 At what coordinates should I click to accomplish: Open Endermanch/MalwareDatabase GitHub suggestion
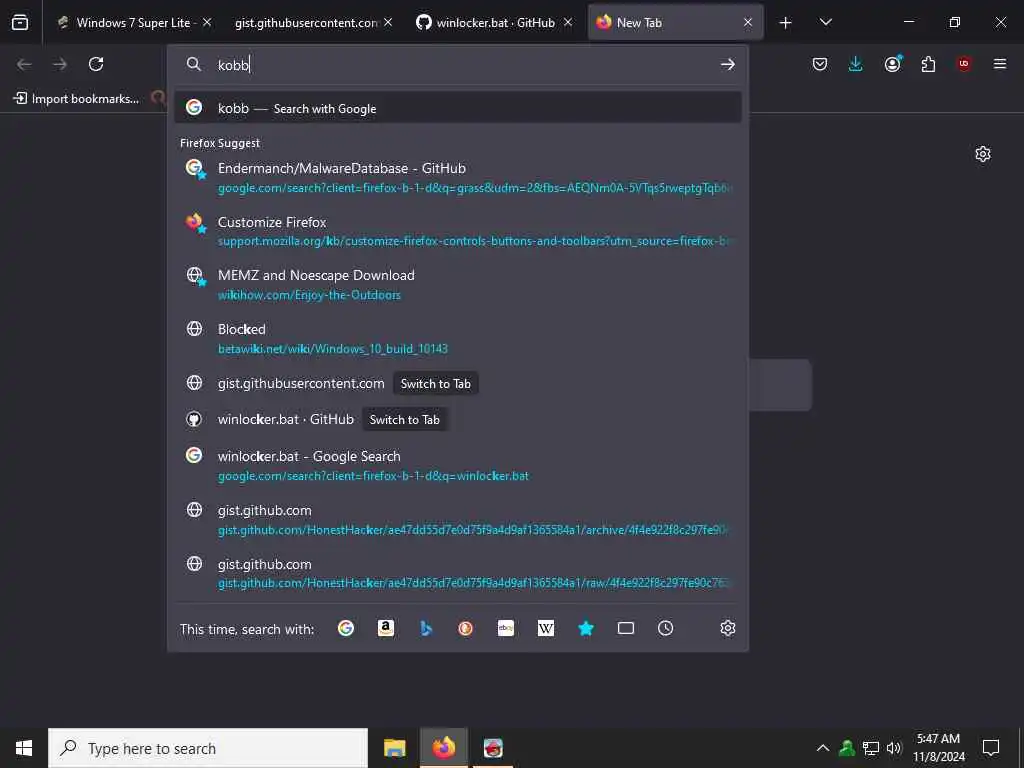(458, 178)
